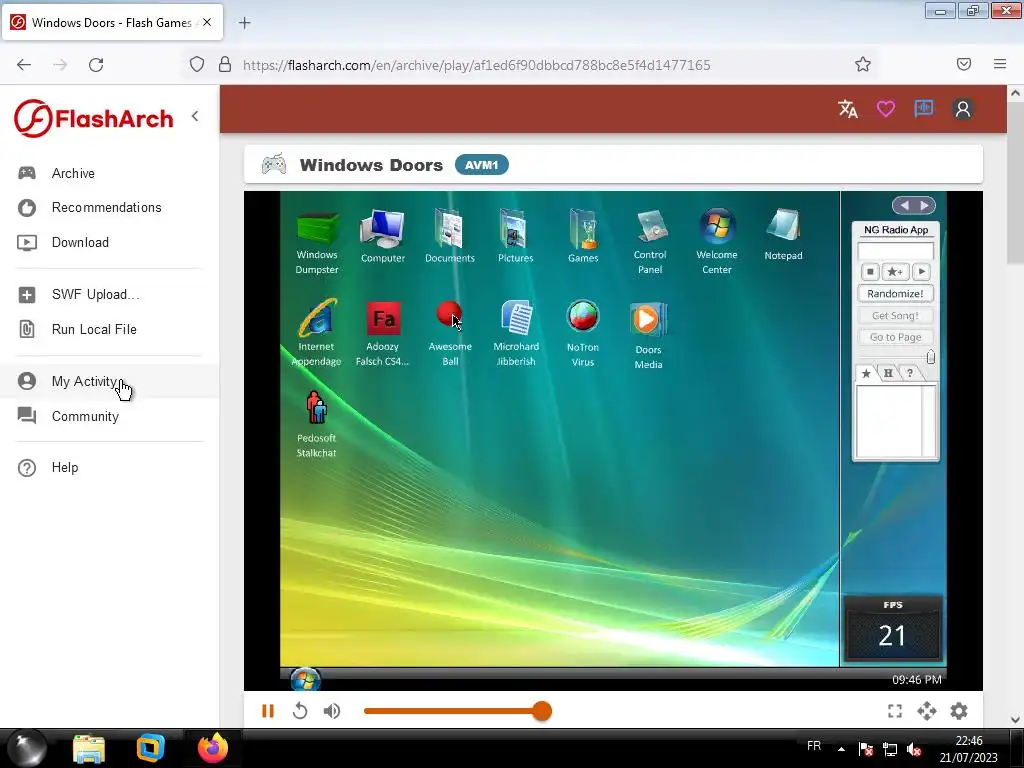Viewport: 1024px width, 768px height.
Task: Click the NG Radio song input field
Action: [895, 251]
